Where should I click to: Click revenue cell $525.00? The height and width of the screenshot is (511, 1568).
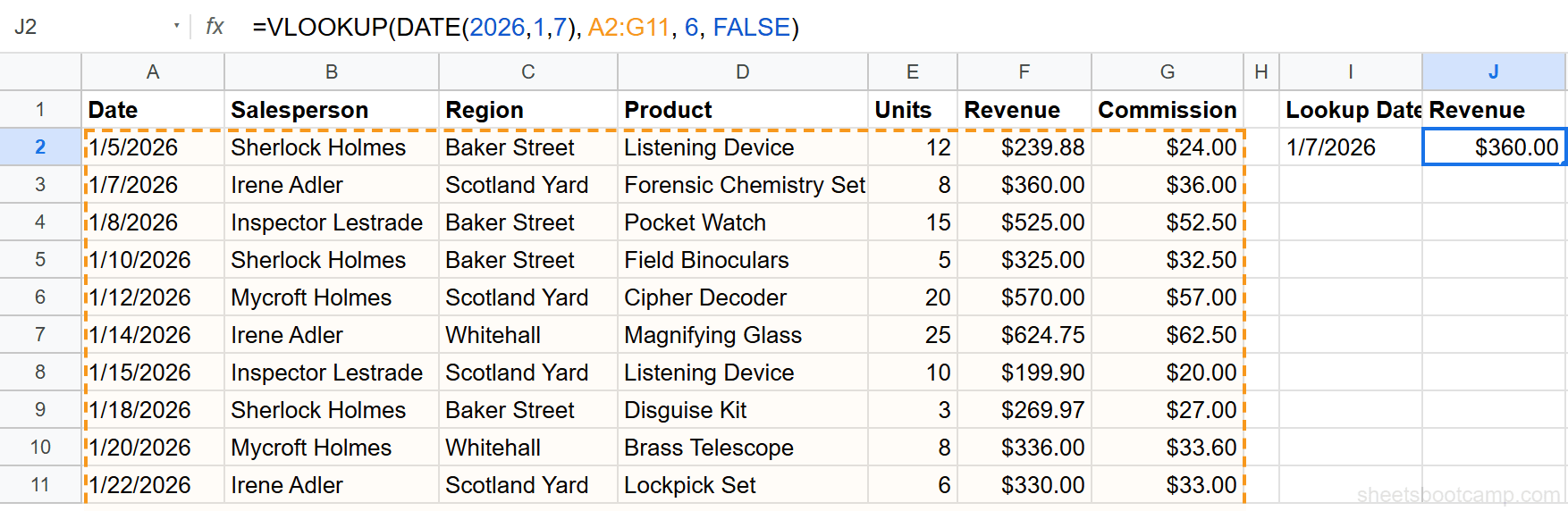[x=1024, y=222]
